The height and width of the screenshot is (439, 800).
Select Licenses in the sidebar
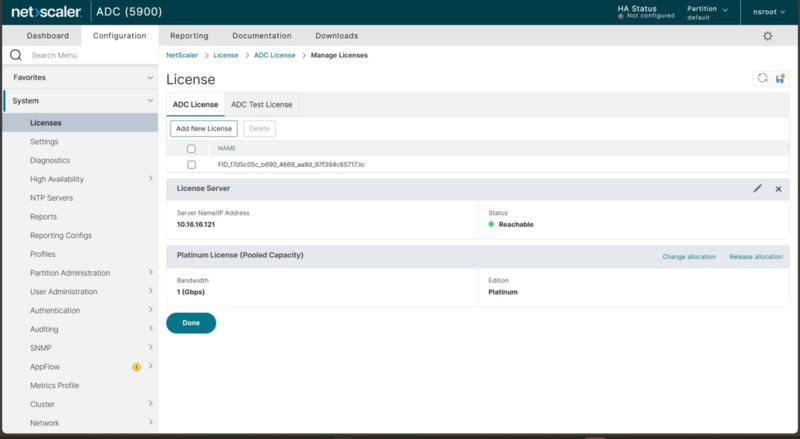coord(80,123)
